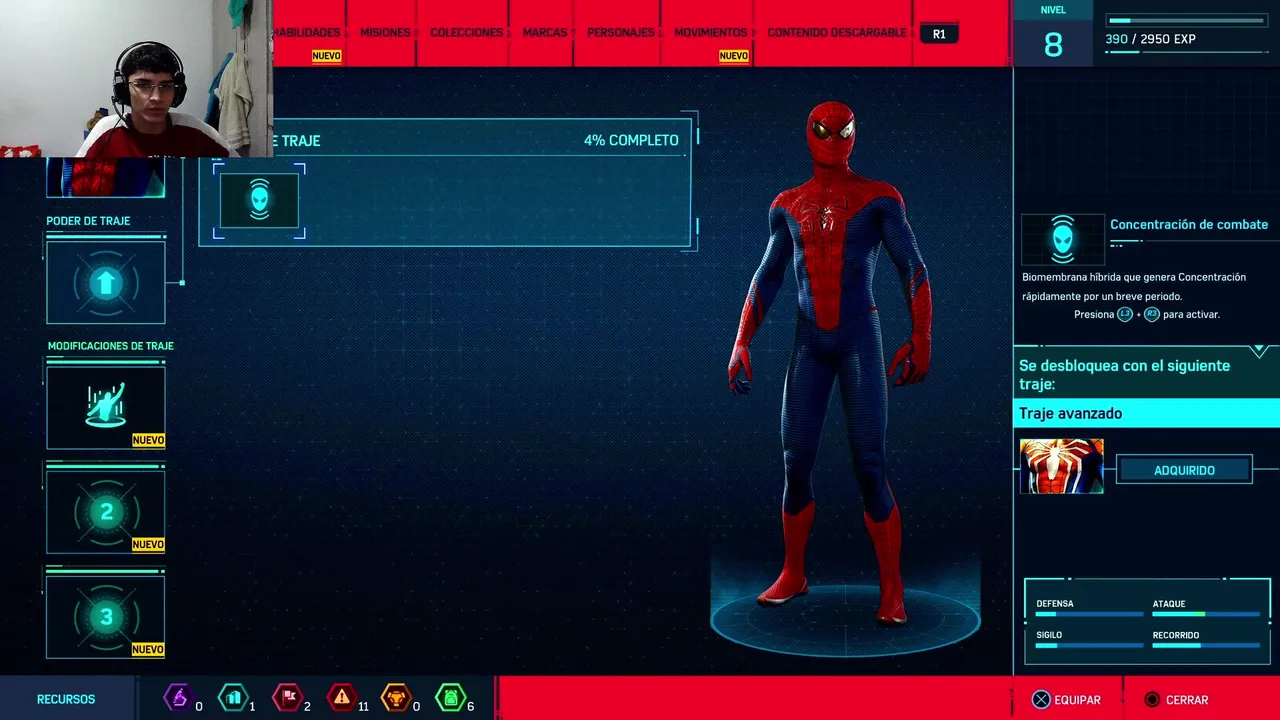The image size is (1280, 720).
Task: Click the cross button icon beside EQUIPAR
Action: point(1041,700)
